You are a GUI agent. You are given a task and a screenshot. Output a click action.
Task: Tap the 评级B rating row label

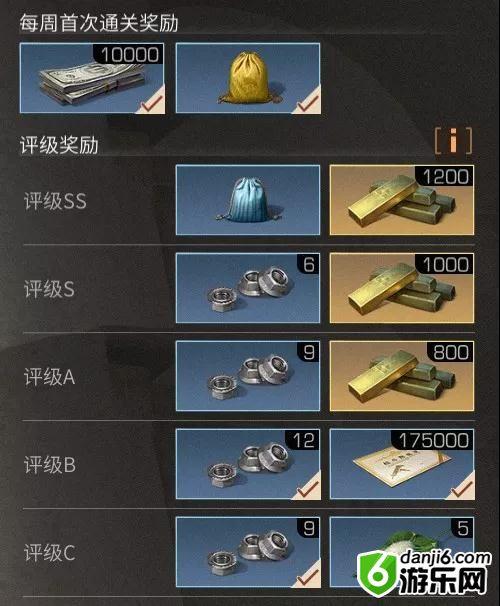point(50,465)
